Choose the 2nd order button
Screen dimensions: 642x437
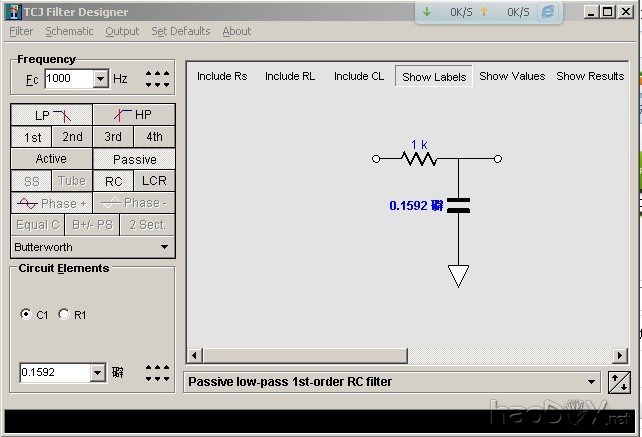coord(72,137)
